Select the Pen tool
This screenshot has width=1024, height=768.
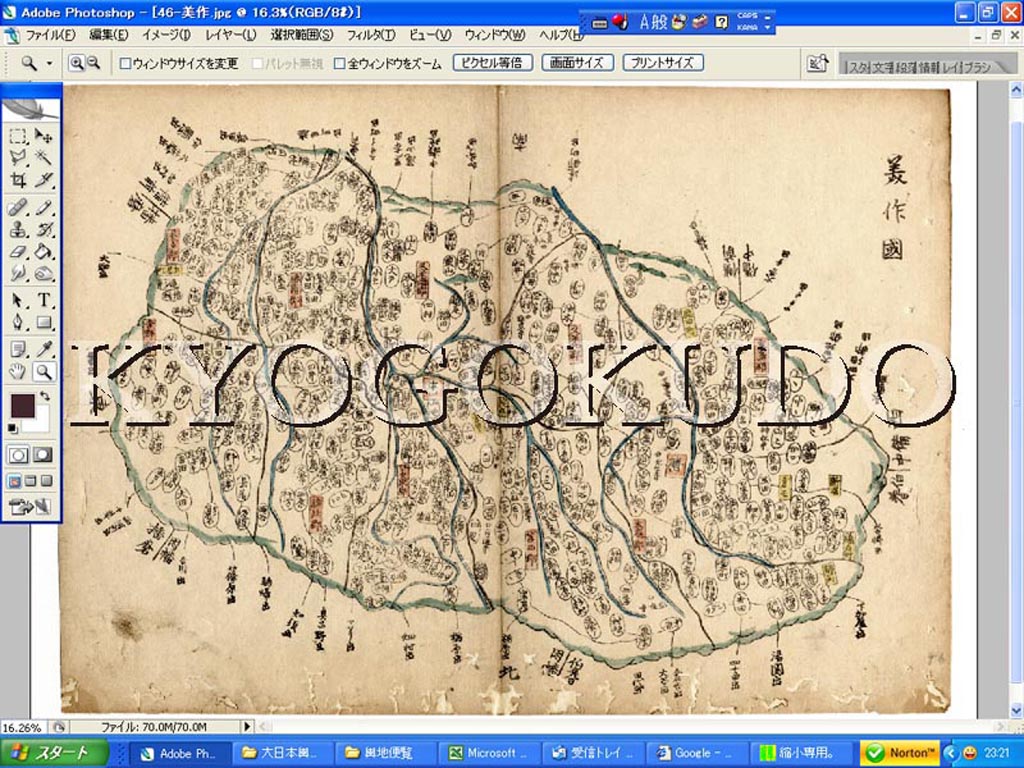click(18, 322)
